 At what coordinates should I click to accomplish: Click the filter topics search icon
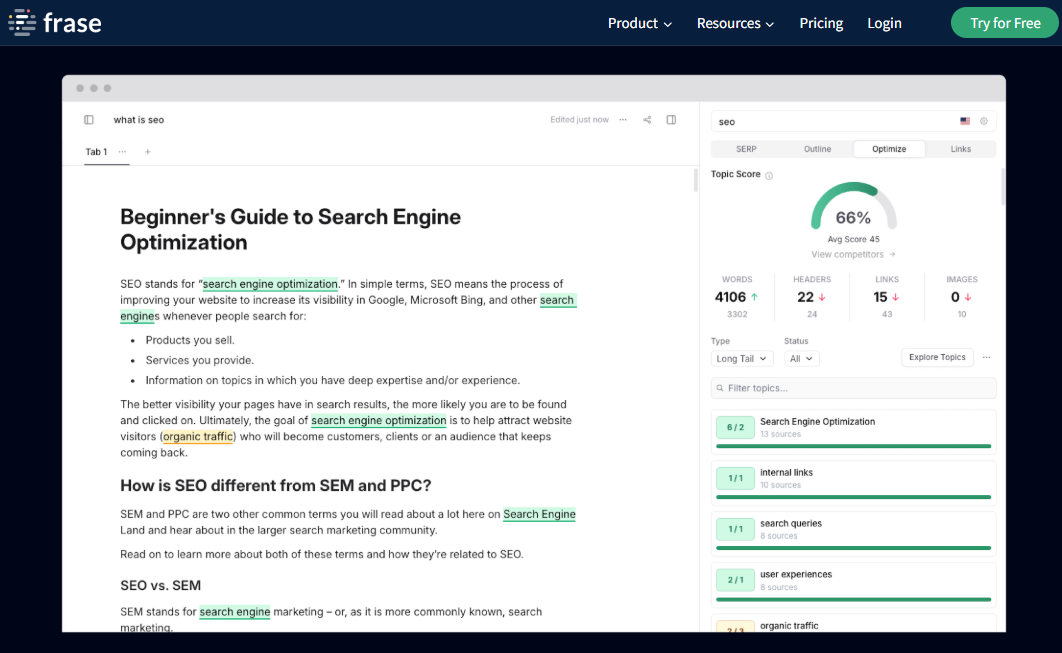[720, 388]
